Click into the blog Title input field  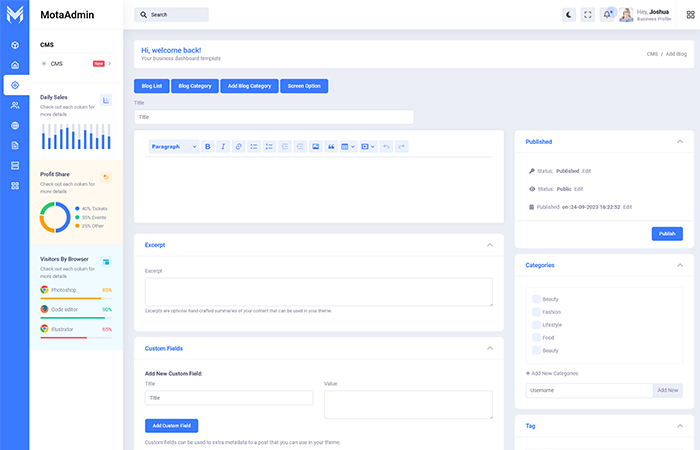coord(273,117)
